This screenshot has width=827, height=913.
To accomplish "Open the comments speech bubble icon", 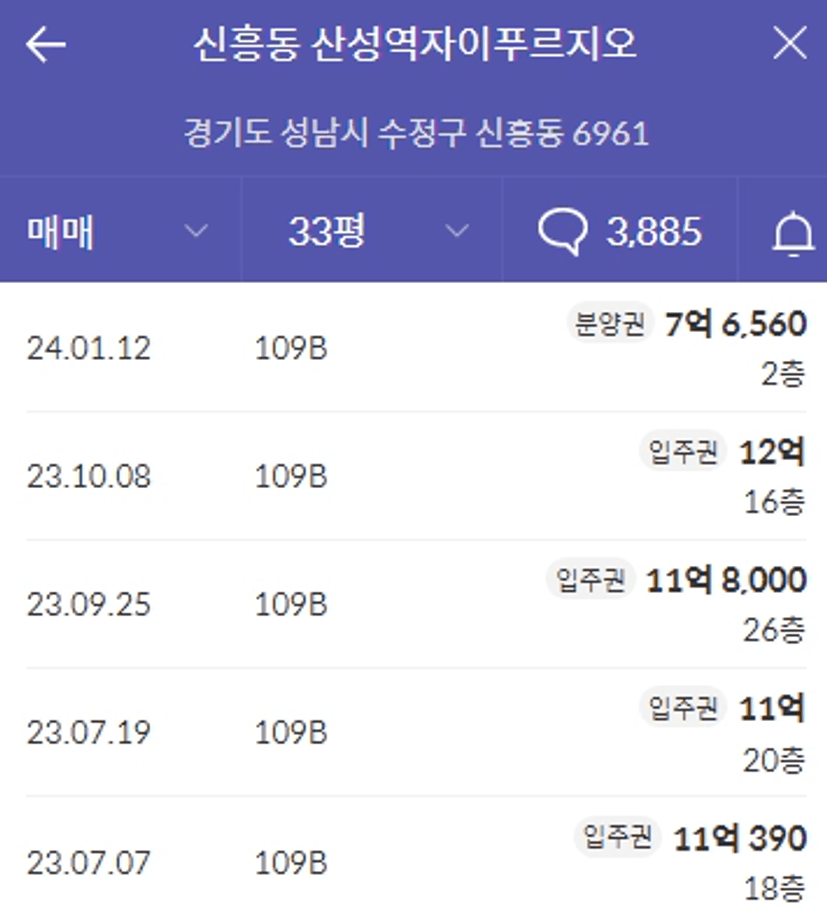I will click(x=562, y=232).
